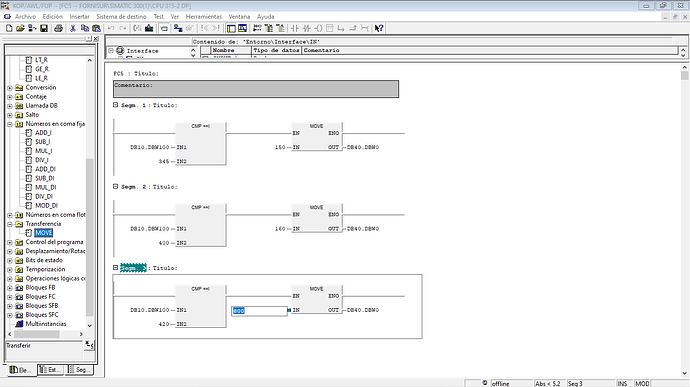Click the close branch icon
Viewport: 690px width, 387px height.
tap(352, 28)
